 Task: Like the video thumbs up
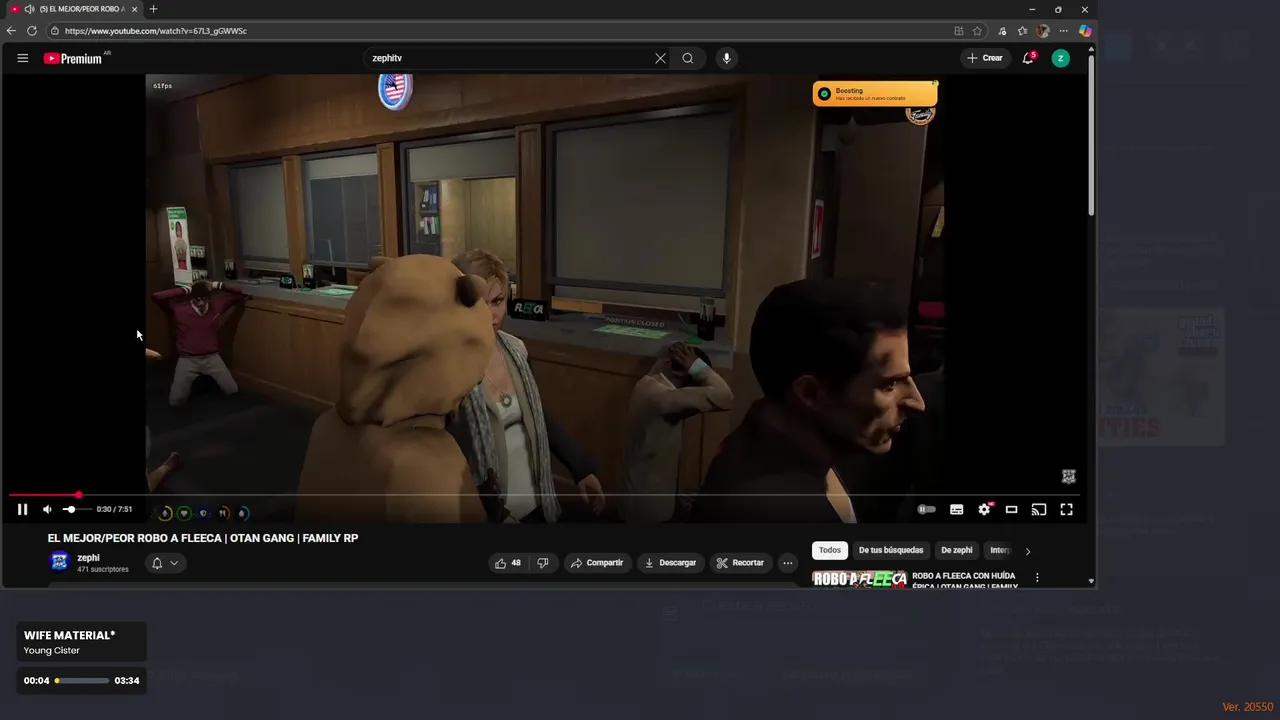(x=508, y=563)
